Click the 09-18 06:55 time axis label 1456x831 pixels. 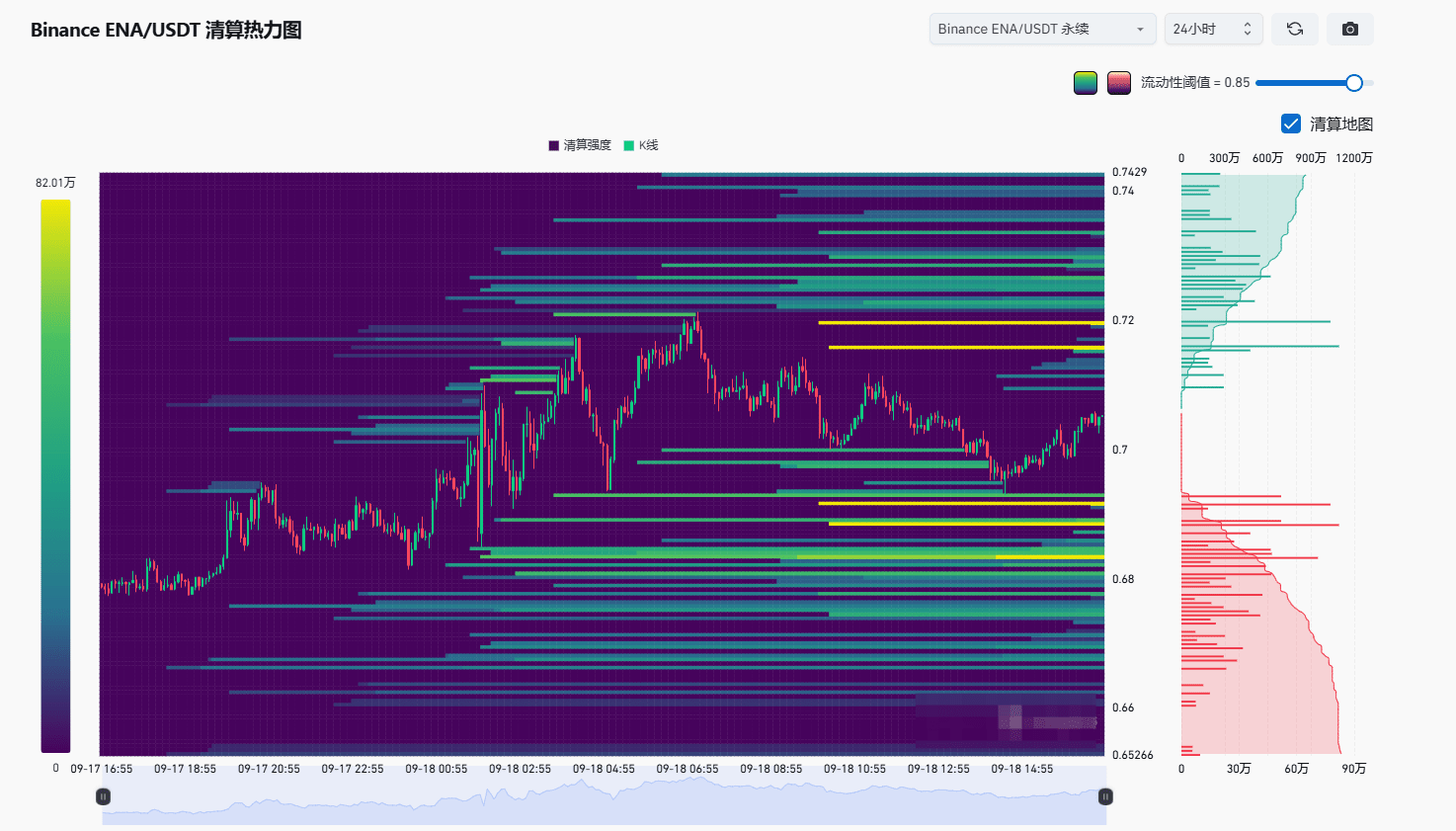click(688, 769)
